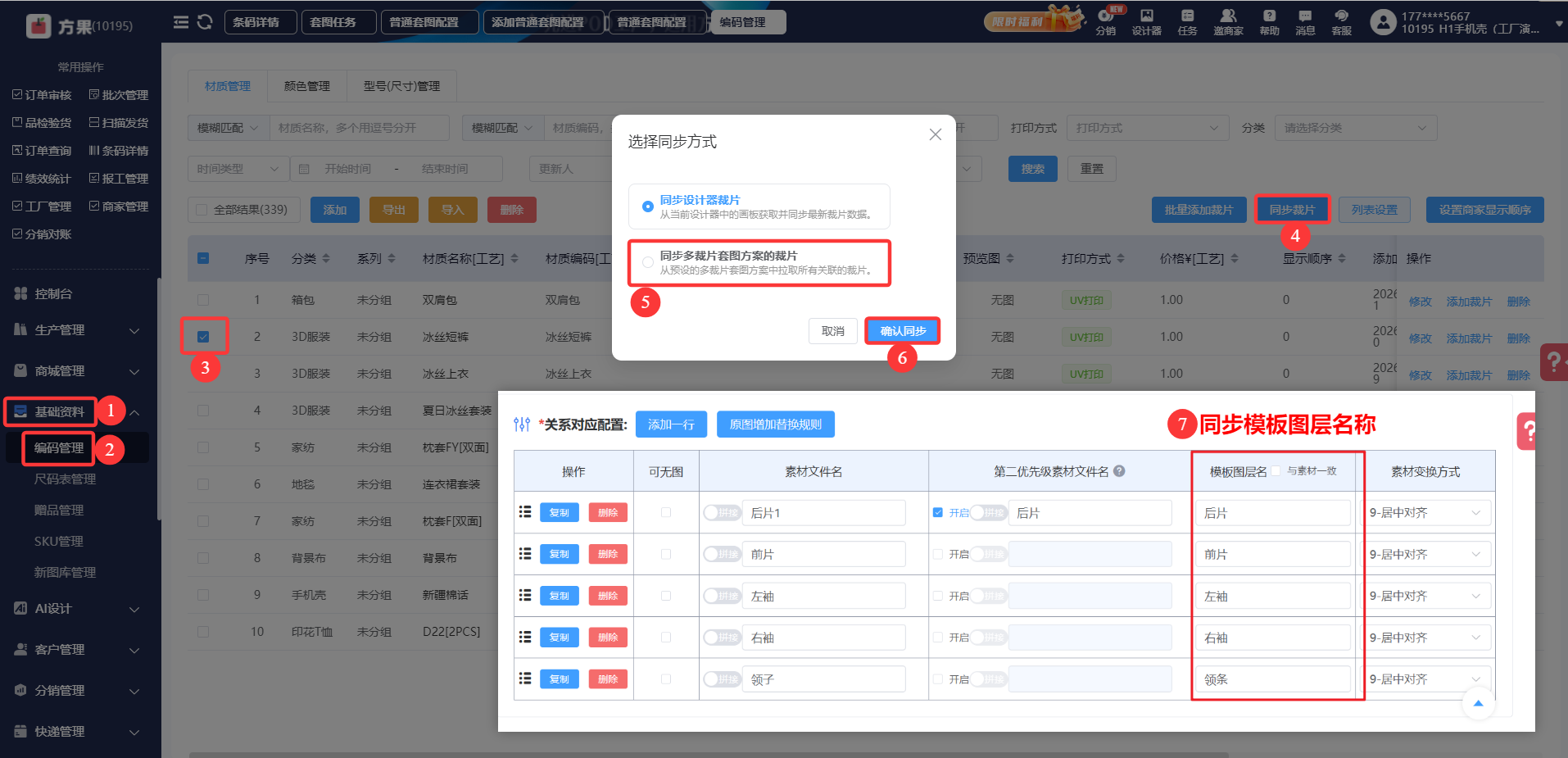
Task: Select 同步多裁片套图方案的裁片 radio option
Action: coord(648,262)
